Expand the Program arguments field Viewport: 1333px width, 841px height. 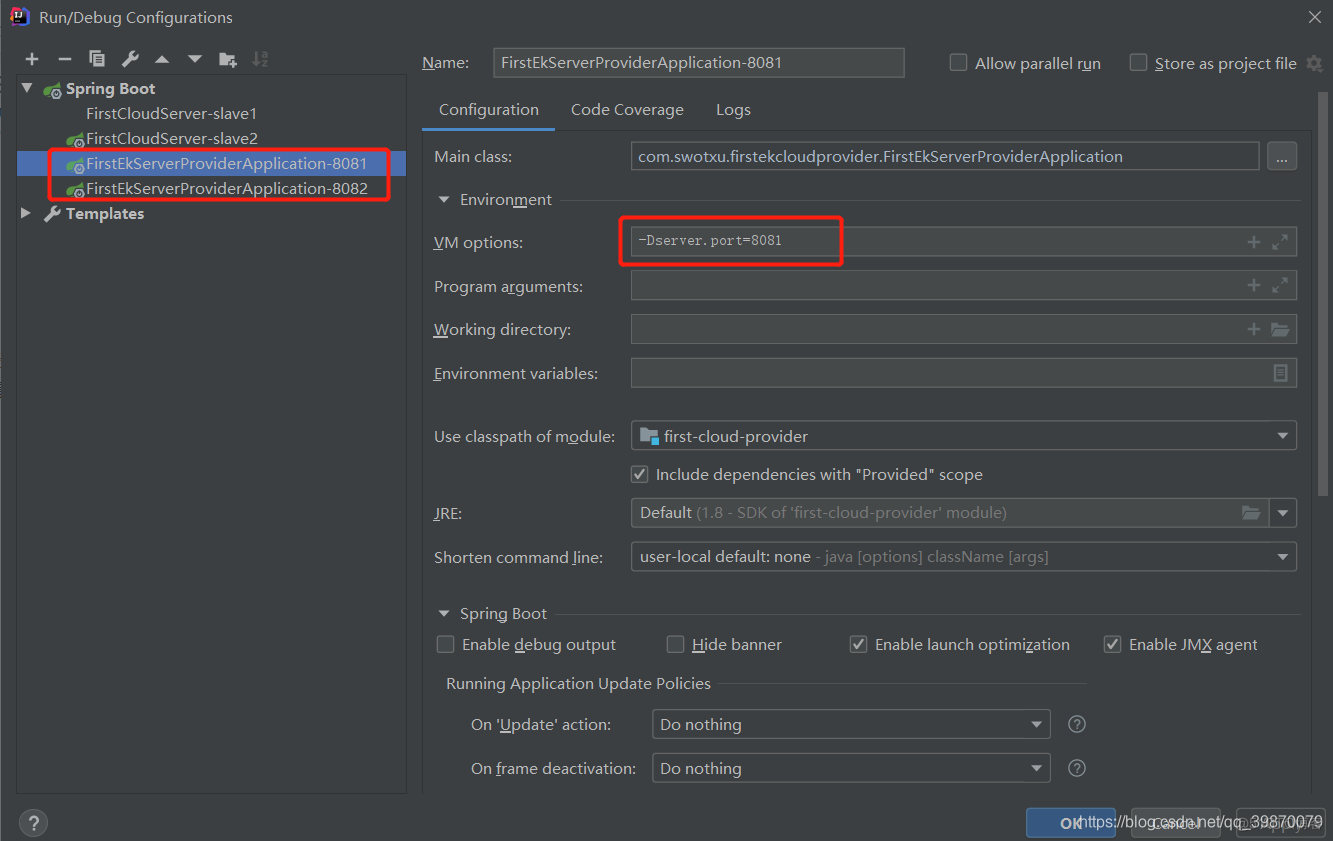(x=1280, y=285)
